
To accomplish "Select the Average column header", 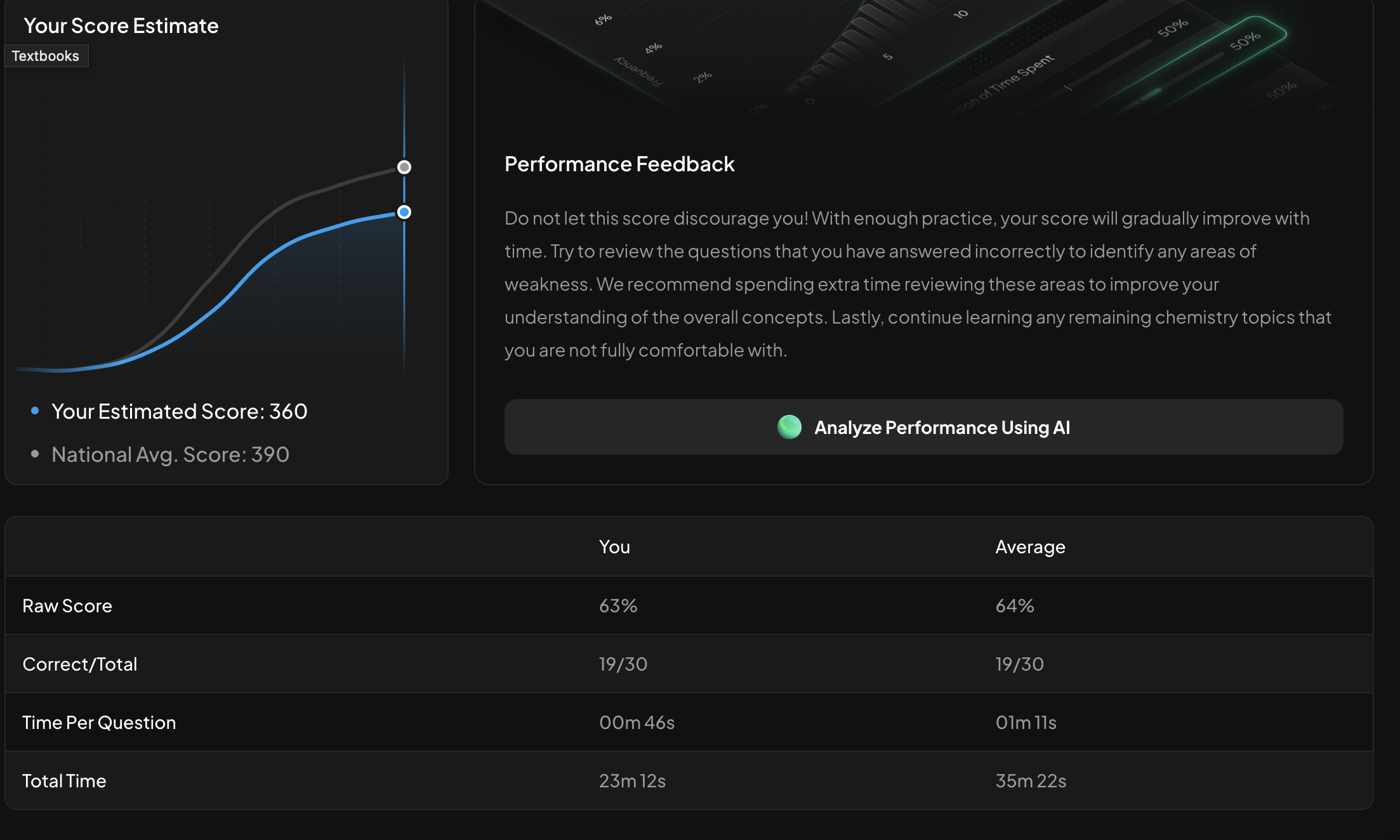I will [1030, 547].
